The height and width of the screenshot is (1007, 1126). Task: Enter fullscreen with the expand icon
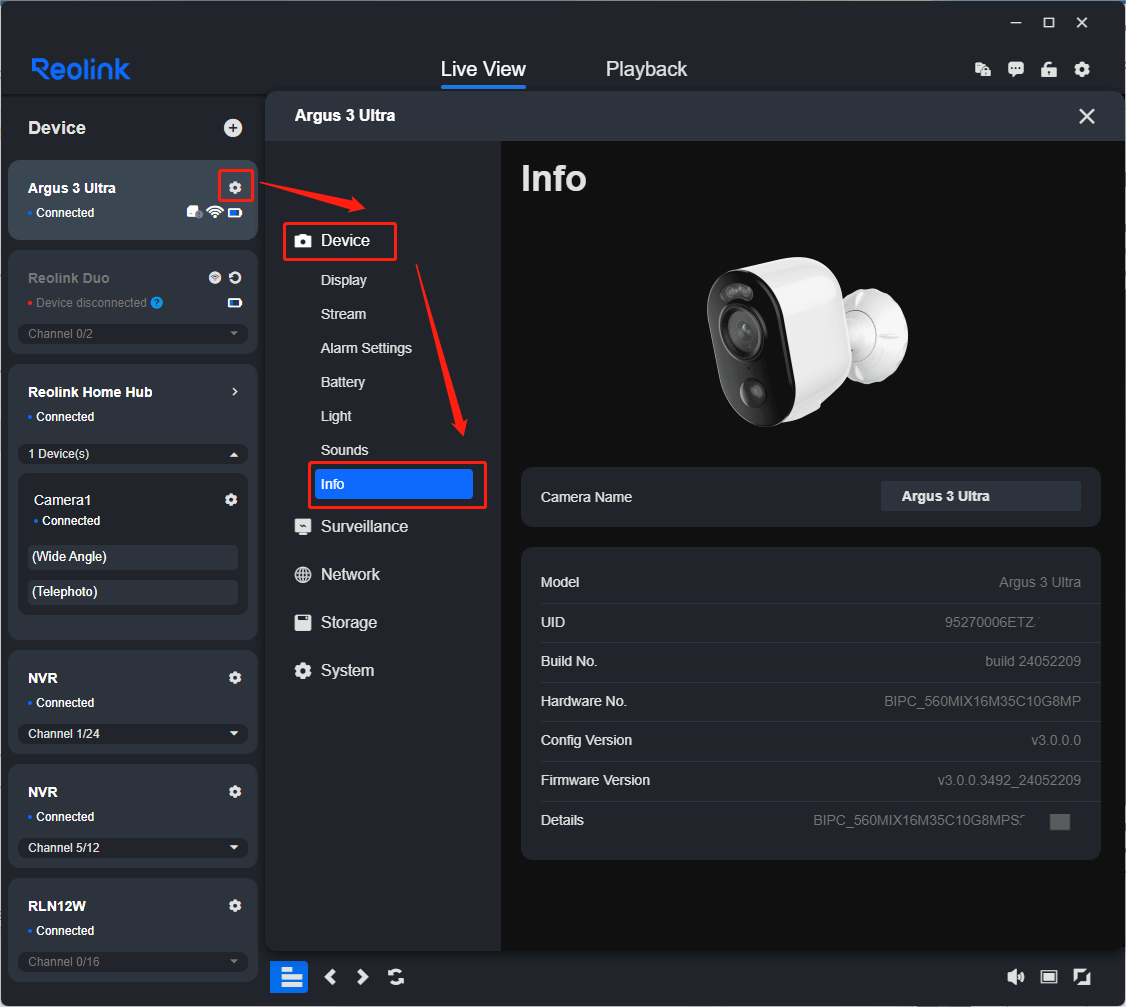click(1081, 977)
